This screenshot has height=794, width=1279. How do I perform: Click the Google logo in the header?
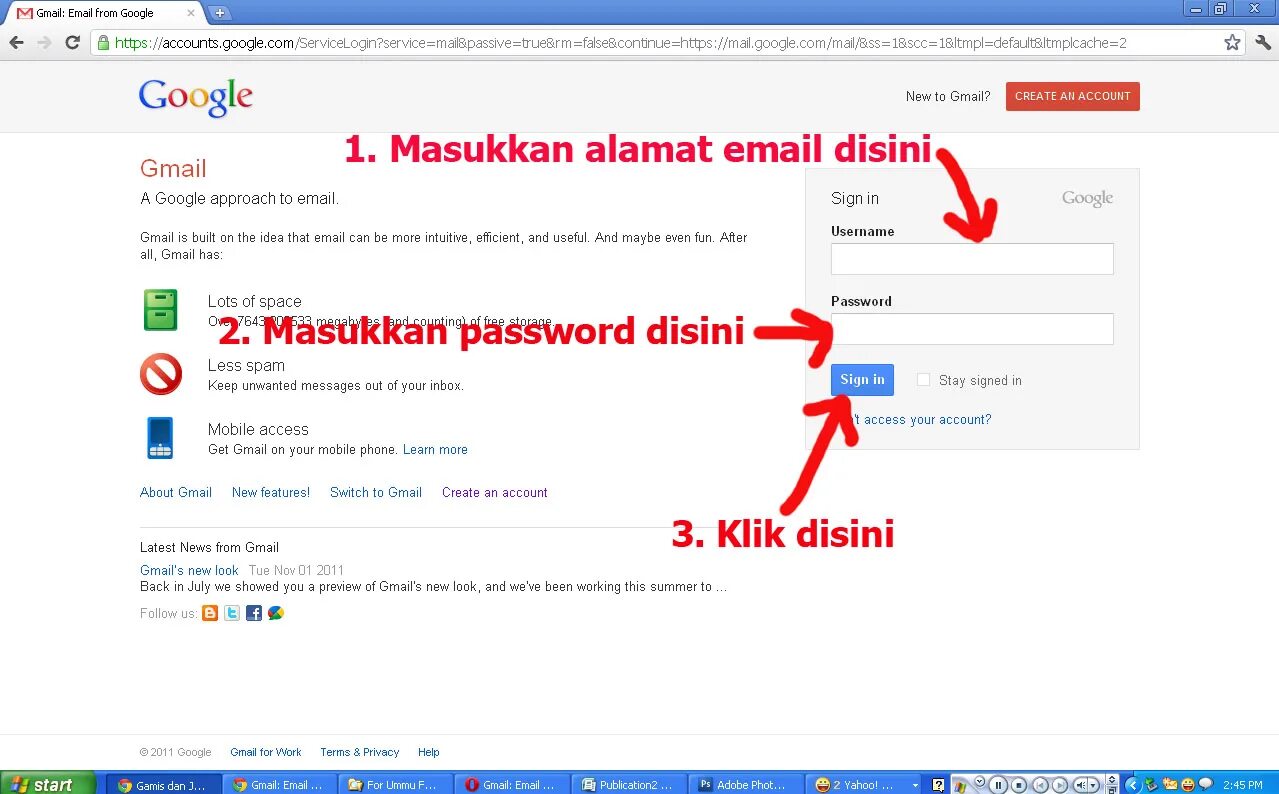196,97
